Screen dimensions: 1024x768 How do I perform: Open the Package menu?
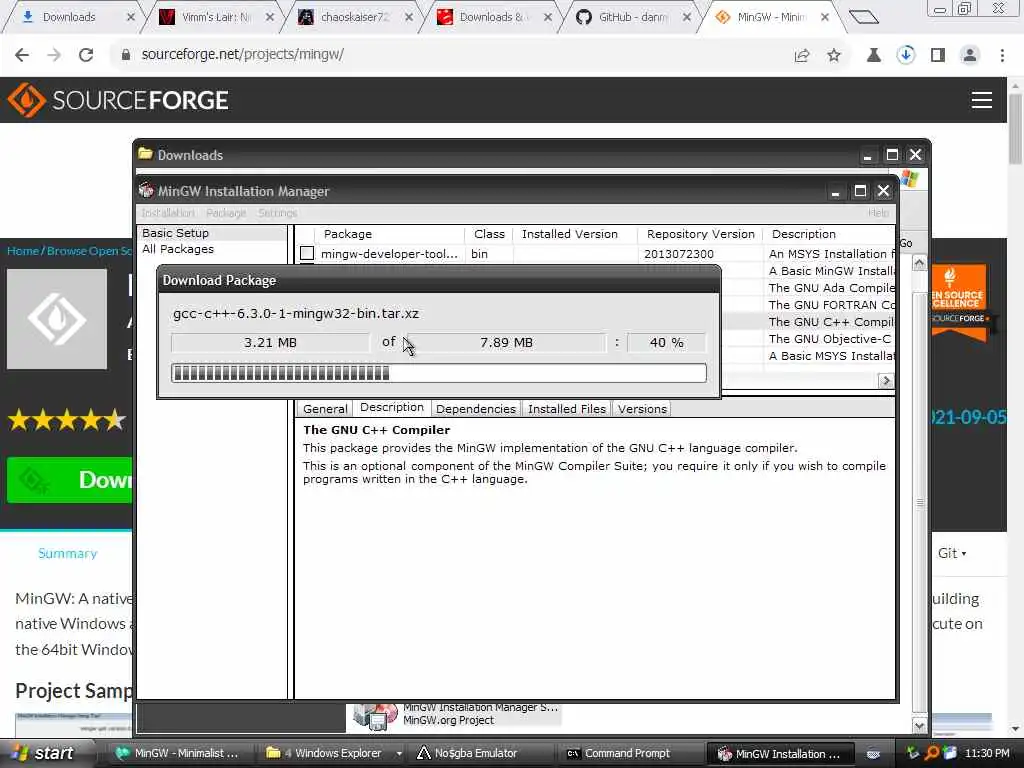click(x=226, y=213)
